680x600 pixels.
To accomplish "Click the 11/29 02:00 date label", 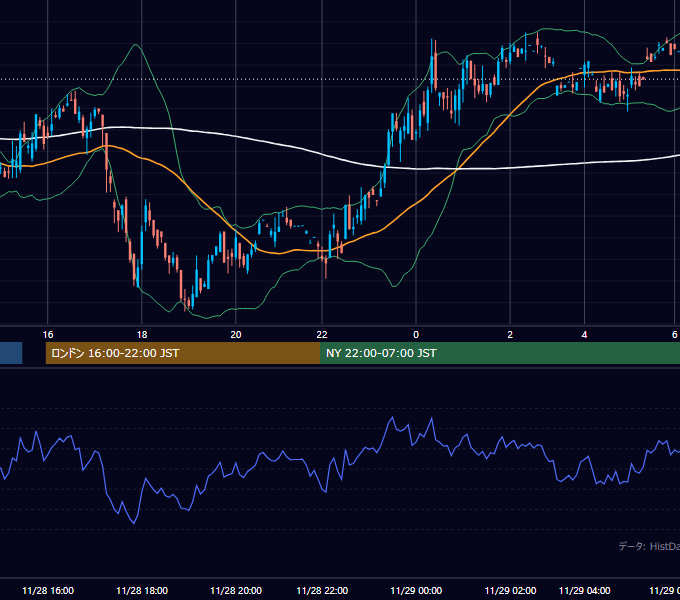I will [x=510, y=590].
